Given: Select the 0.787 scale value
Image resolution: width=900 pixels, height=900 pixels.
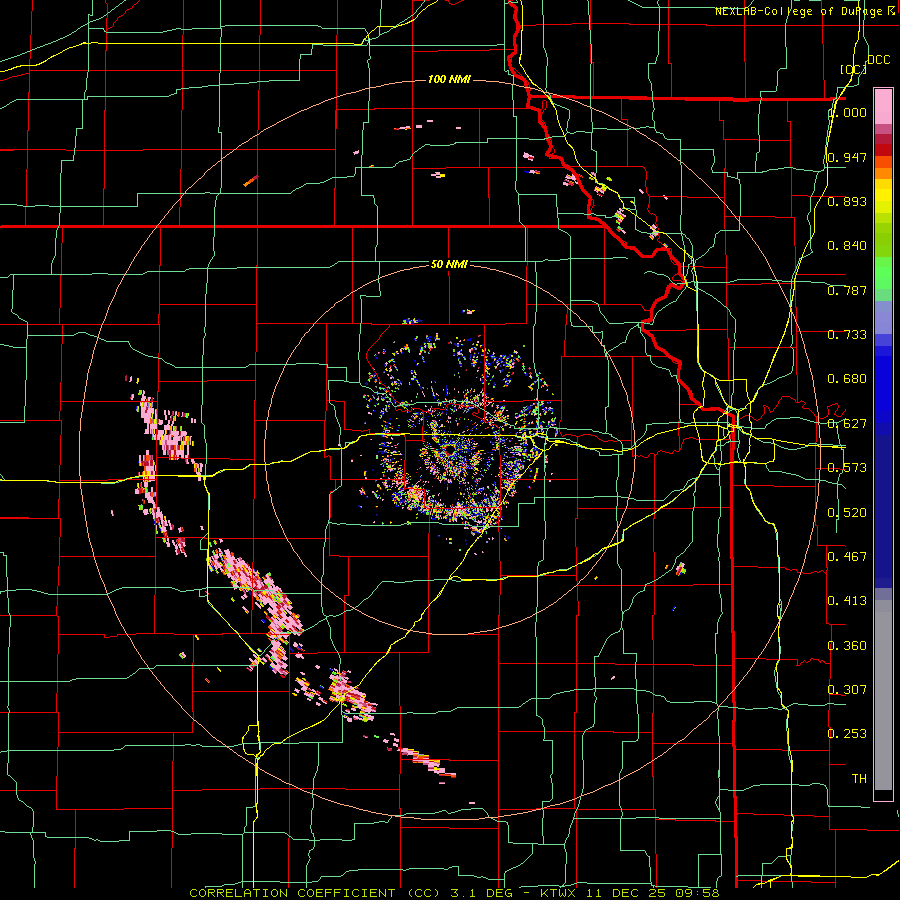Looking at the screenshot, I should pyautogui.click(x=847, y=290).
